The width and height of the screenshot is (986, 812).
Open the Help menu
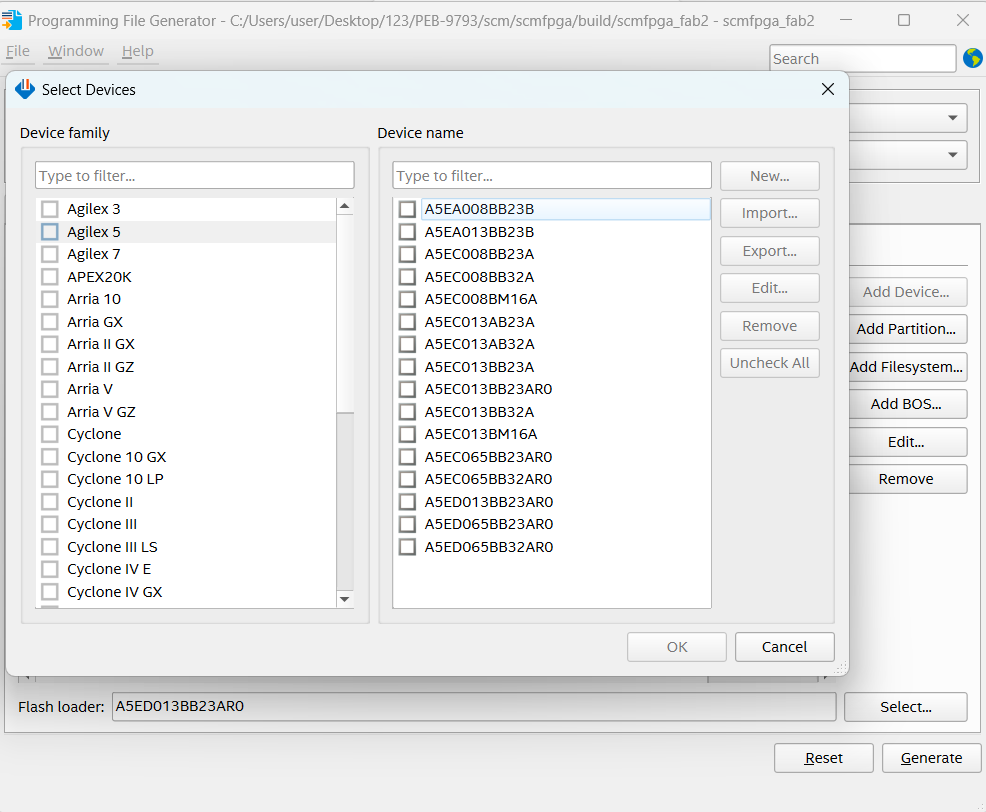pyautogui.click(x=138, y=51)
